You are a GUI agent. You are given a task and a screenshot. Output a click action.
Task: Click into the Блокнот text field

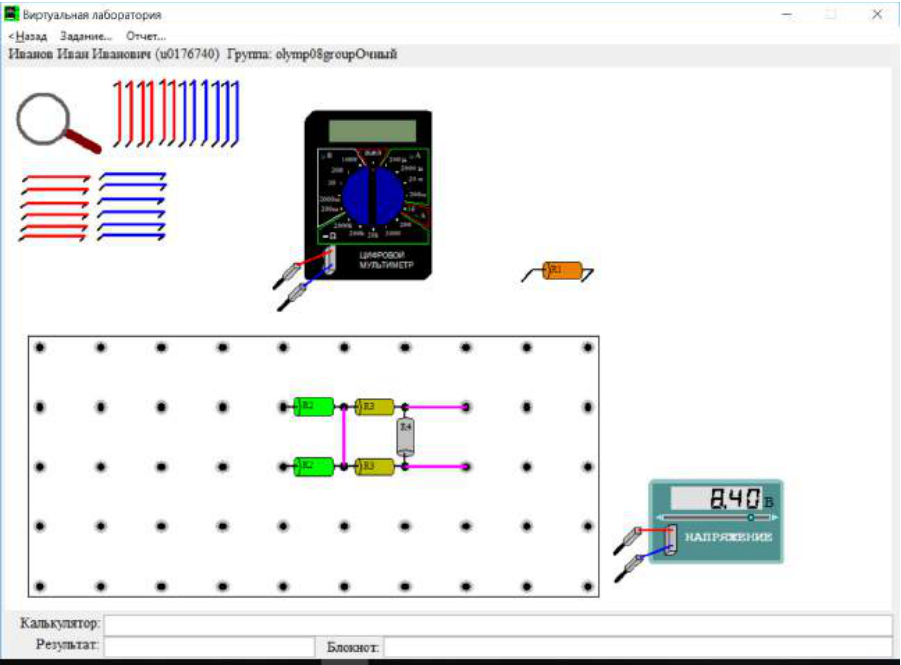(x=638, y=647)
